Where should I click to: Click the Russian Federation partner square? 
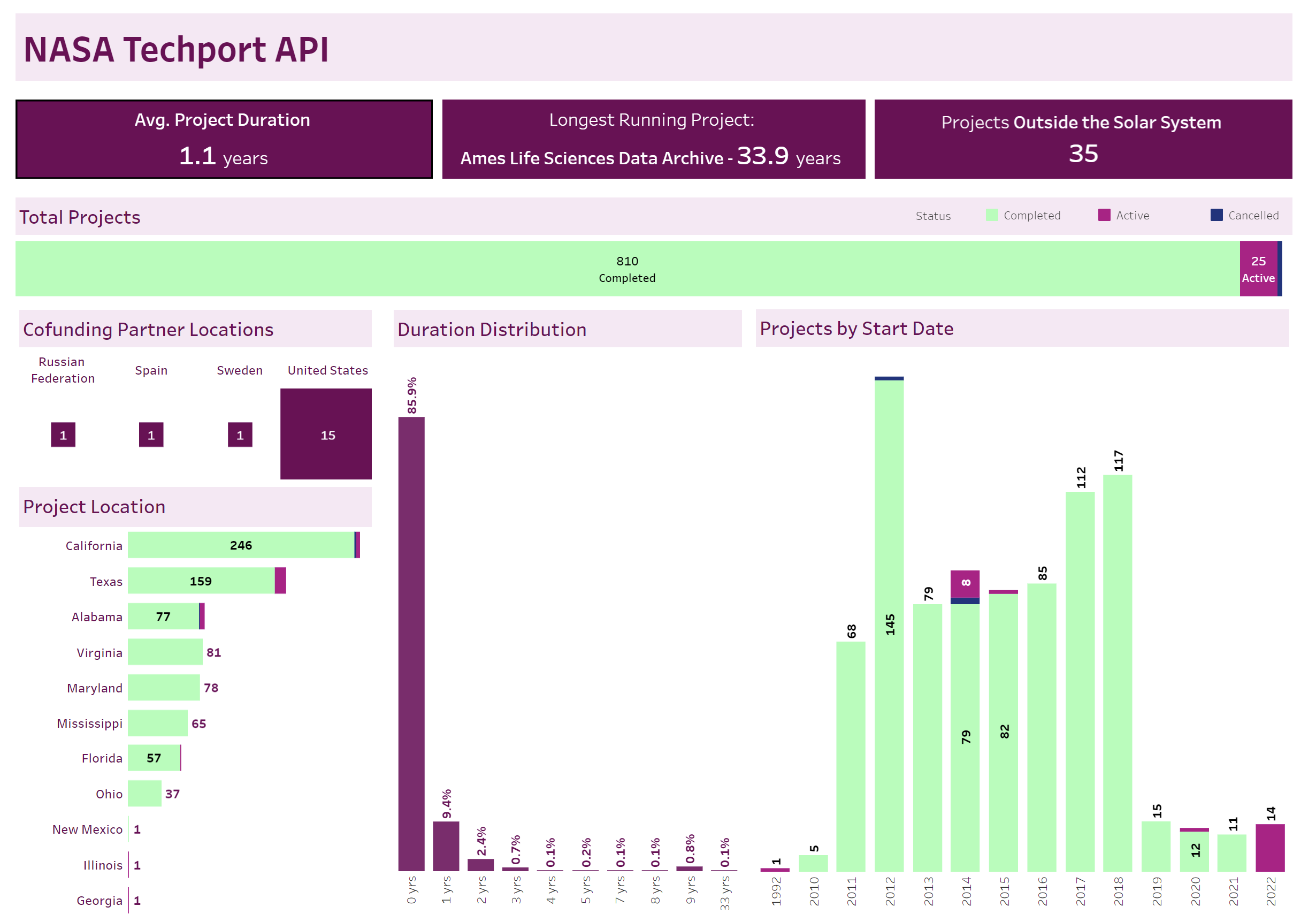(x=63, y=435)
